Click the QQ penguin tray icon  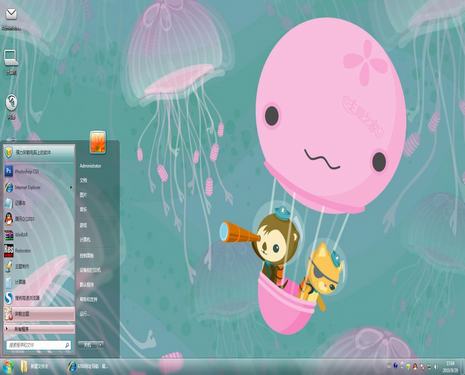[415, 366]
